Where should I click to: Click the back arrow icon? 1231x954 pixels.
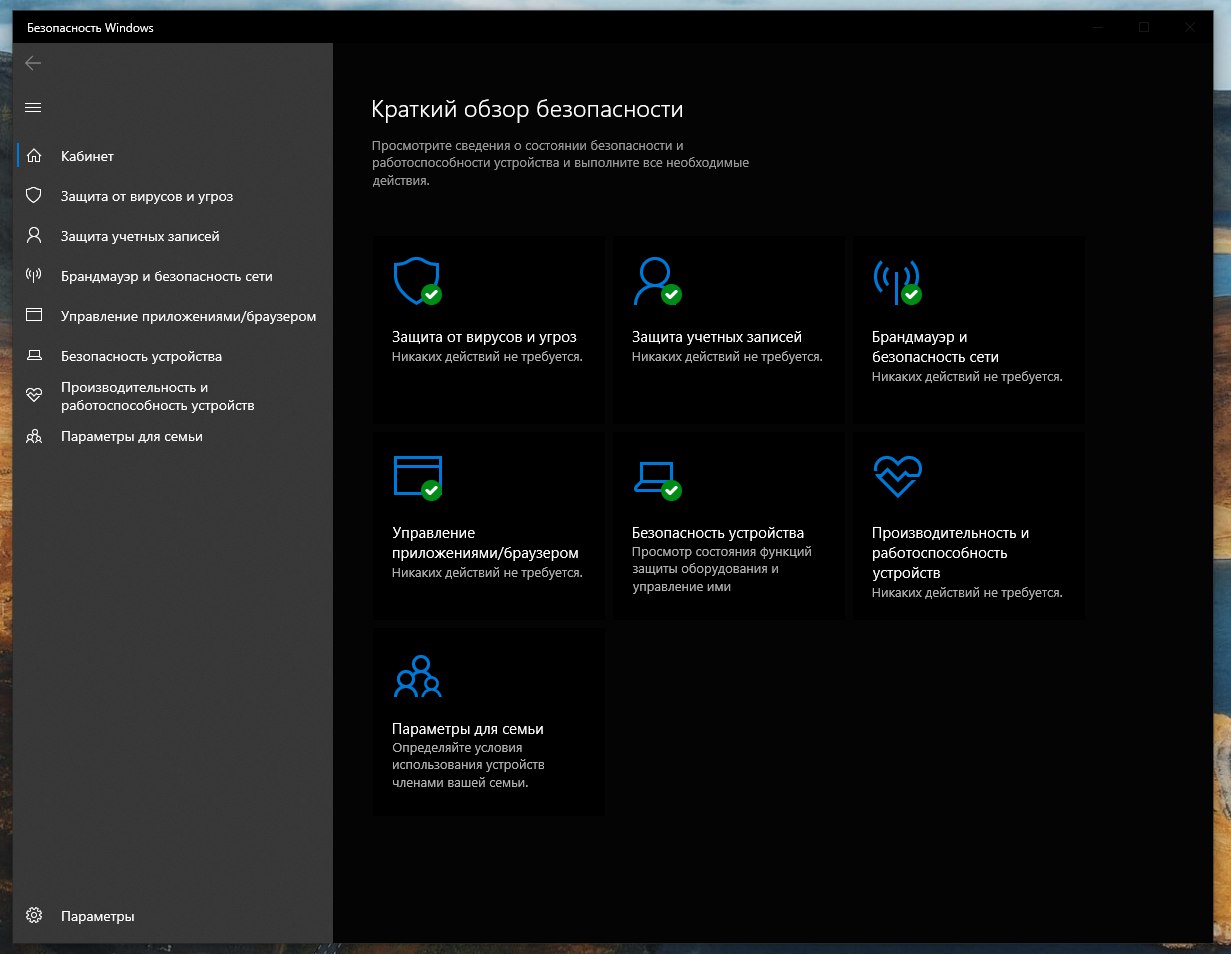pos(33,63)
